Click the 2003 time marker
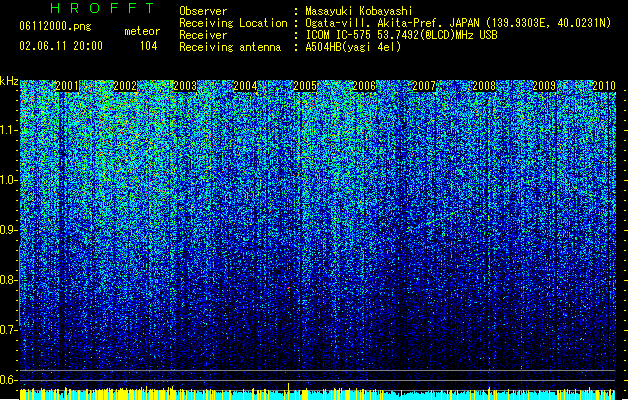This screenshot has height=400, width=629. point(185,86)
